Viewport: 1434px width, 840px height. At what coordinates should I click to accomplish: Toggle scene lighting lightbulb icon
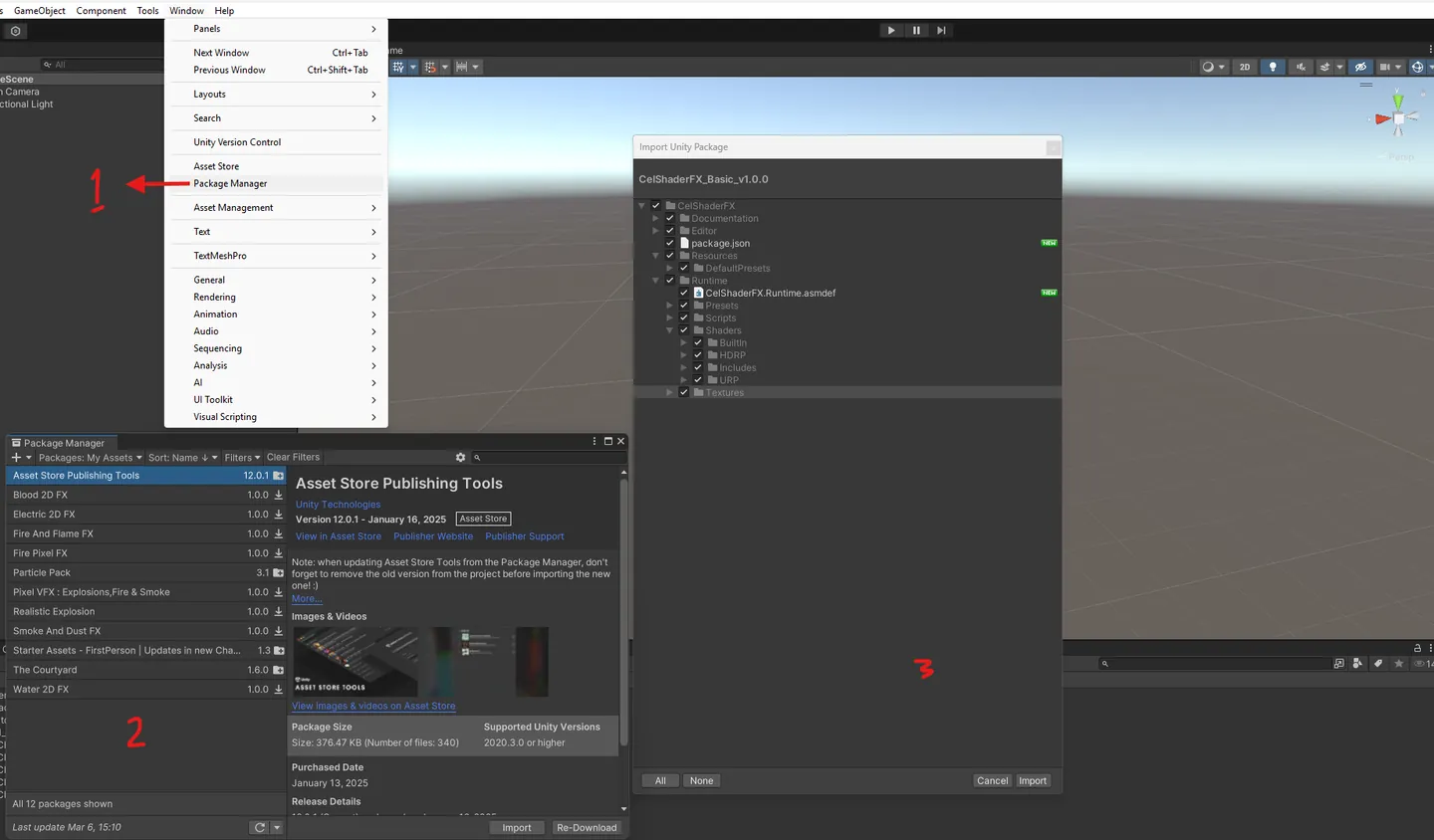tap(1273, 67)
